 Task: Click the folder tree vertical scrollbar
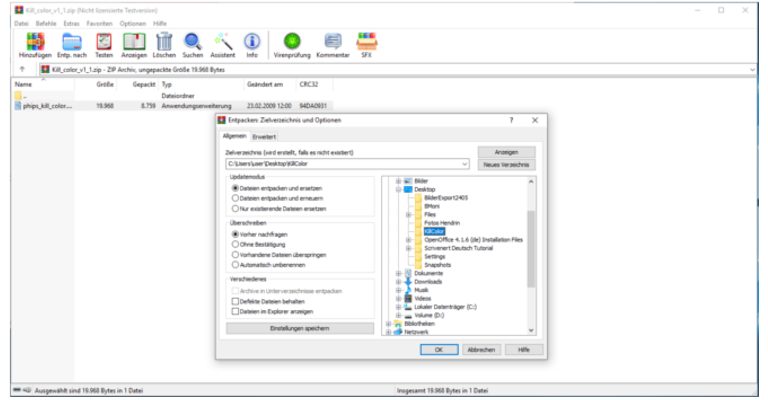click(531, 250)
